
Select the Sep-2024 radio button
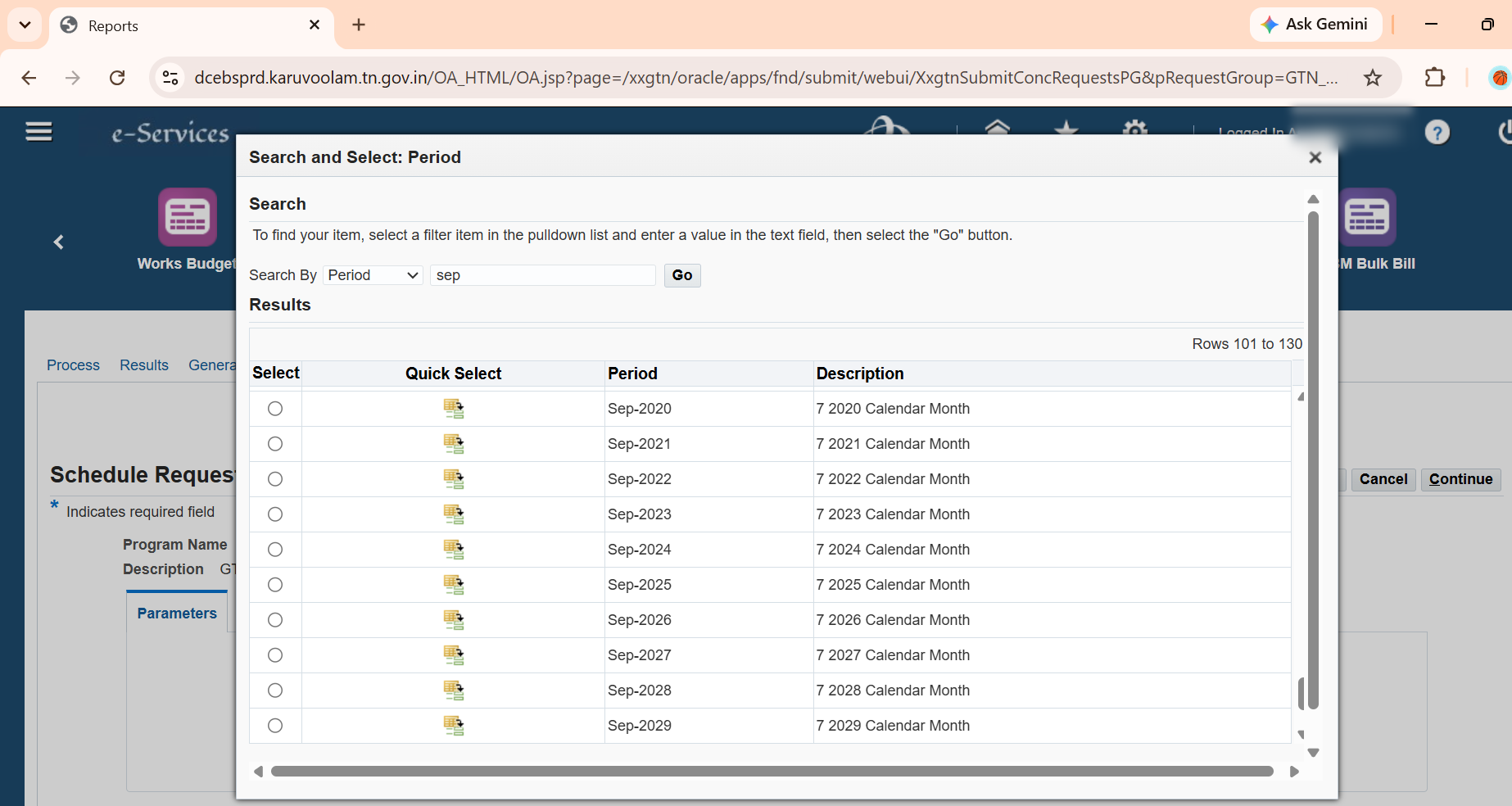click(275, 550)
